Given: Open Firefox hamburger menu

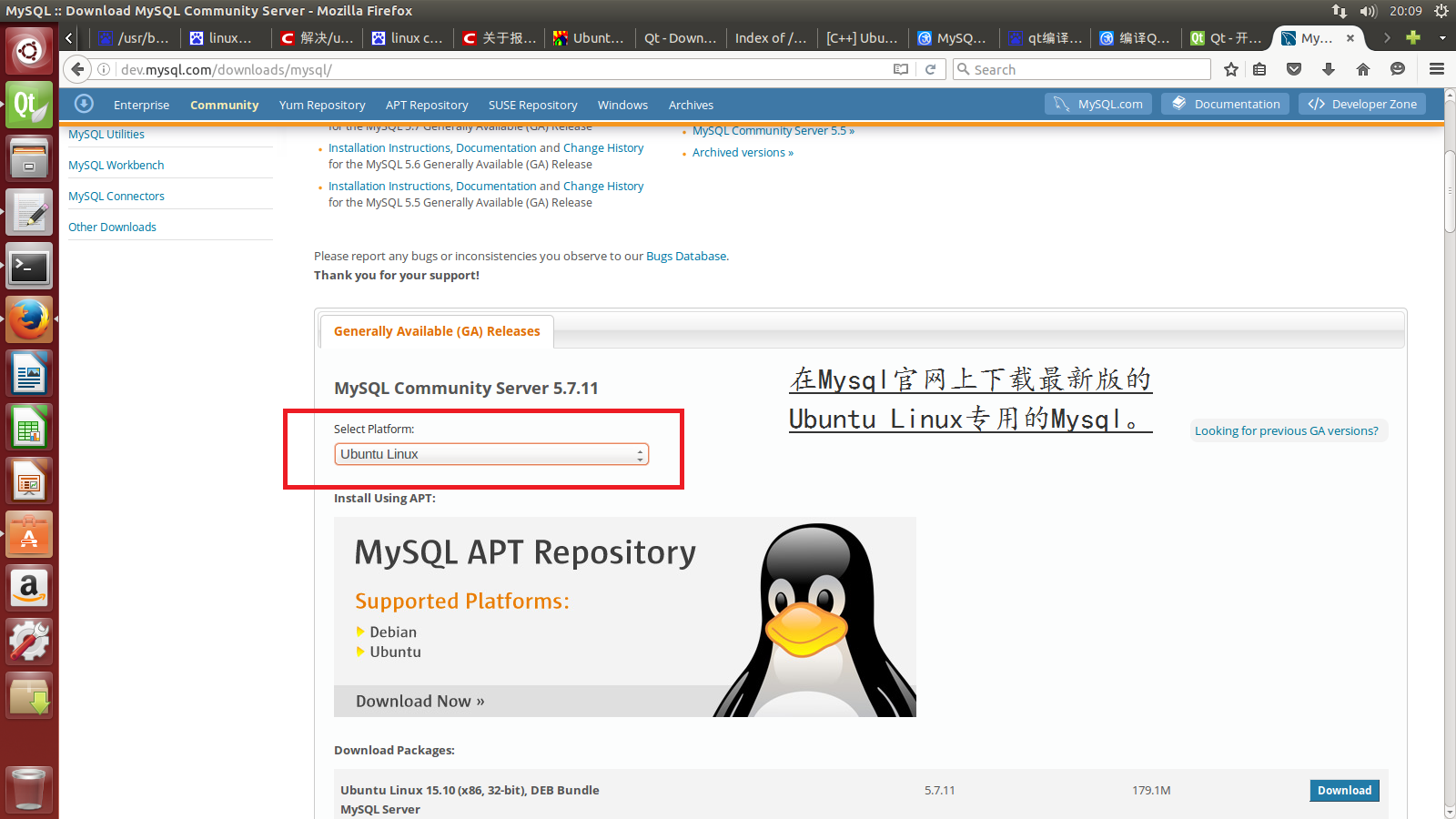Looking at the screenshot, I should (1437, 69).
